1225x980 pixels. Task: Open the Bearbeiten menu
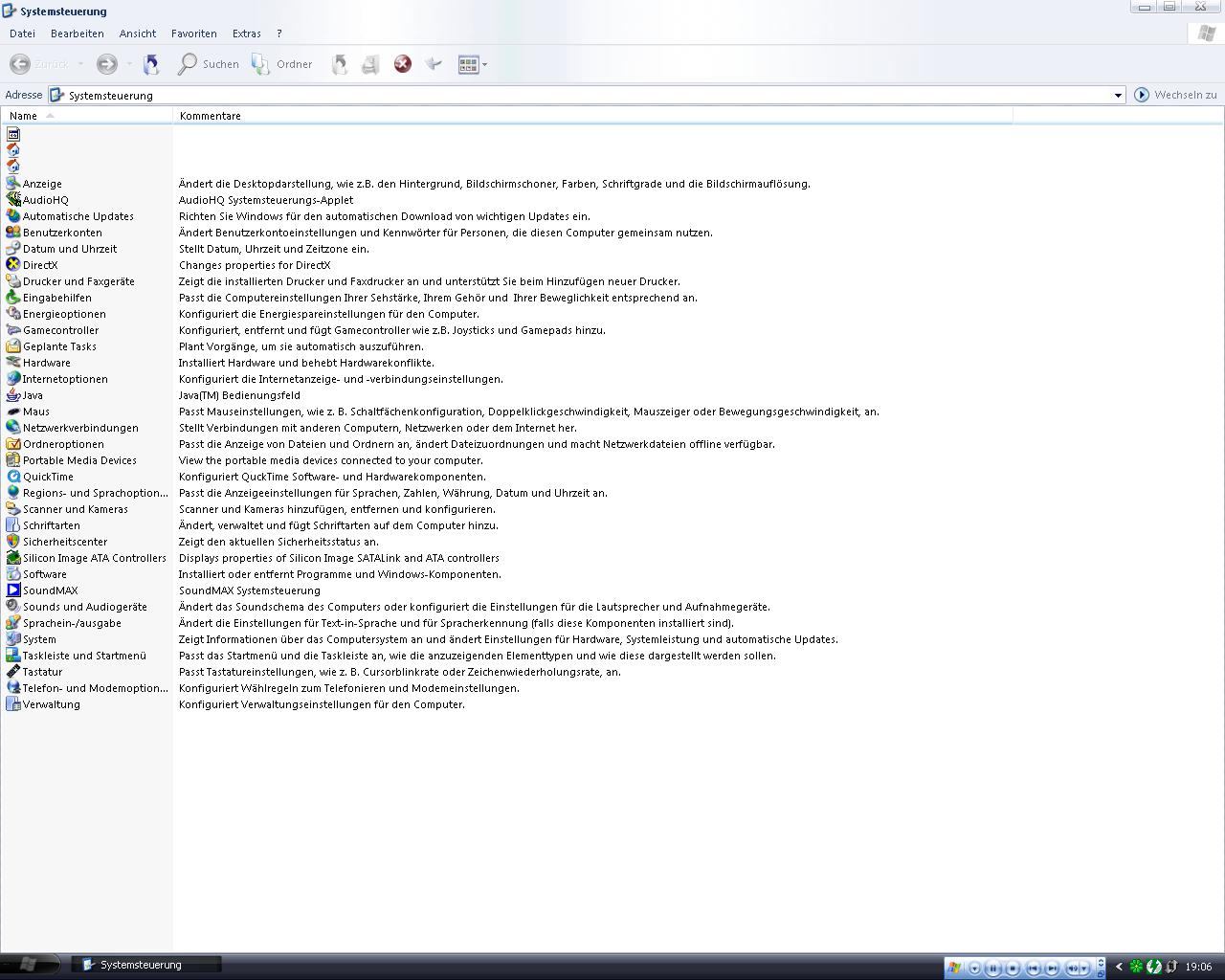coord(78,33)
